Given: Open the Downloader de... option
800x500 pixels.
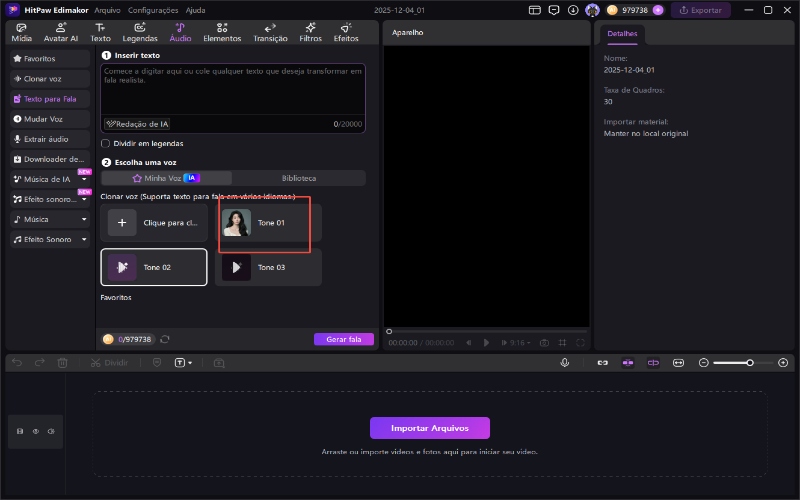Looking at the screenshot, I should point(50,159).
